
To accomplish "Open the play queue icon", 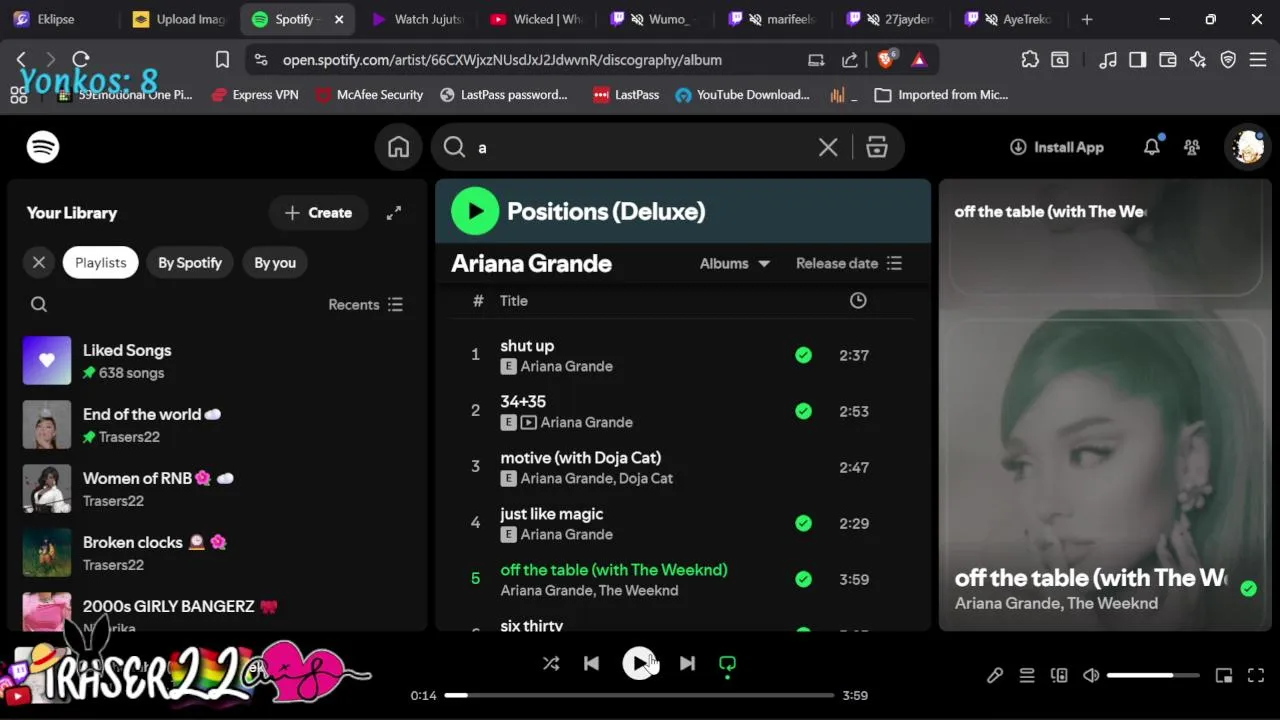I will click(x=1027, y=676).
